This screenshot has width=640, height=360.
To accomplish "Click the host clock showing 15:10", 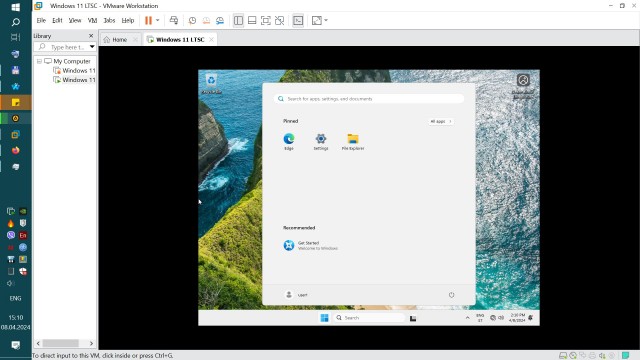I will coord(16,318).
